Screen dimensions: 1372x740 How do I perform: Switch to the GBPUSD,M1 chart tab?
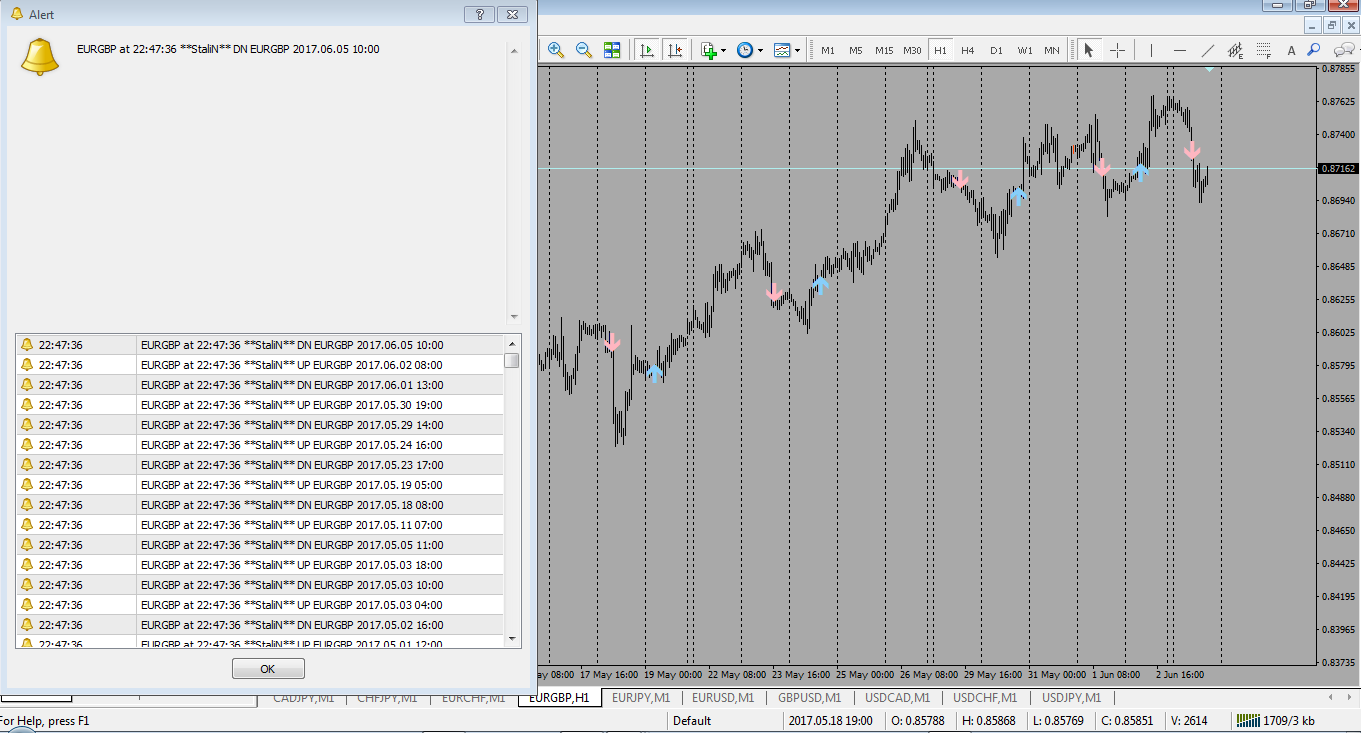click(x=809, y=698)
